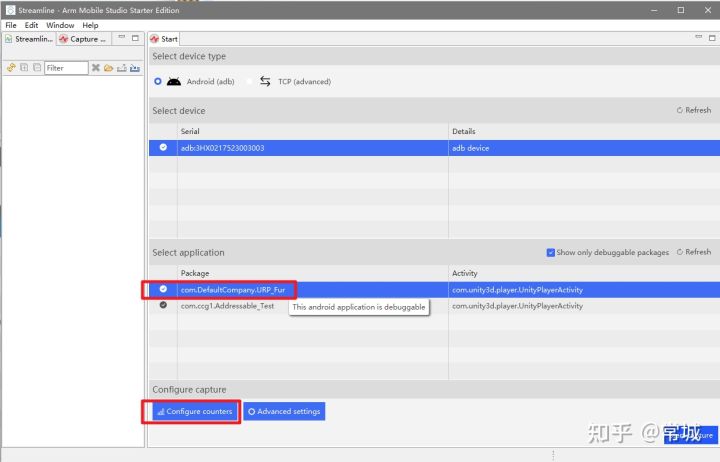720x462 pixels.
Task: Click the Configure counters button
Action: tap(195, 411)
